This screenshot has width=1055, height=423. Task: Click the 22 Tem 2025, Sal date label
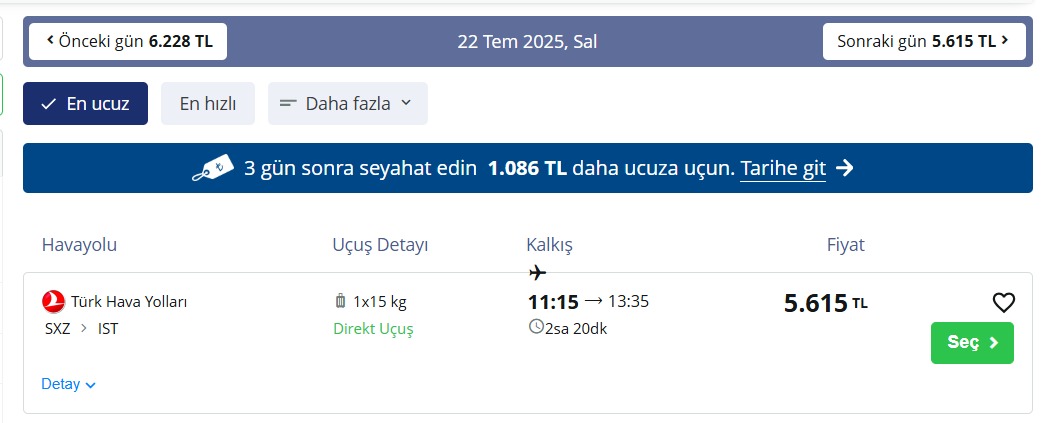click(x=527, y=42)
